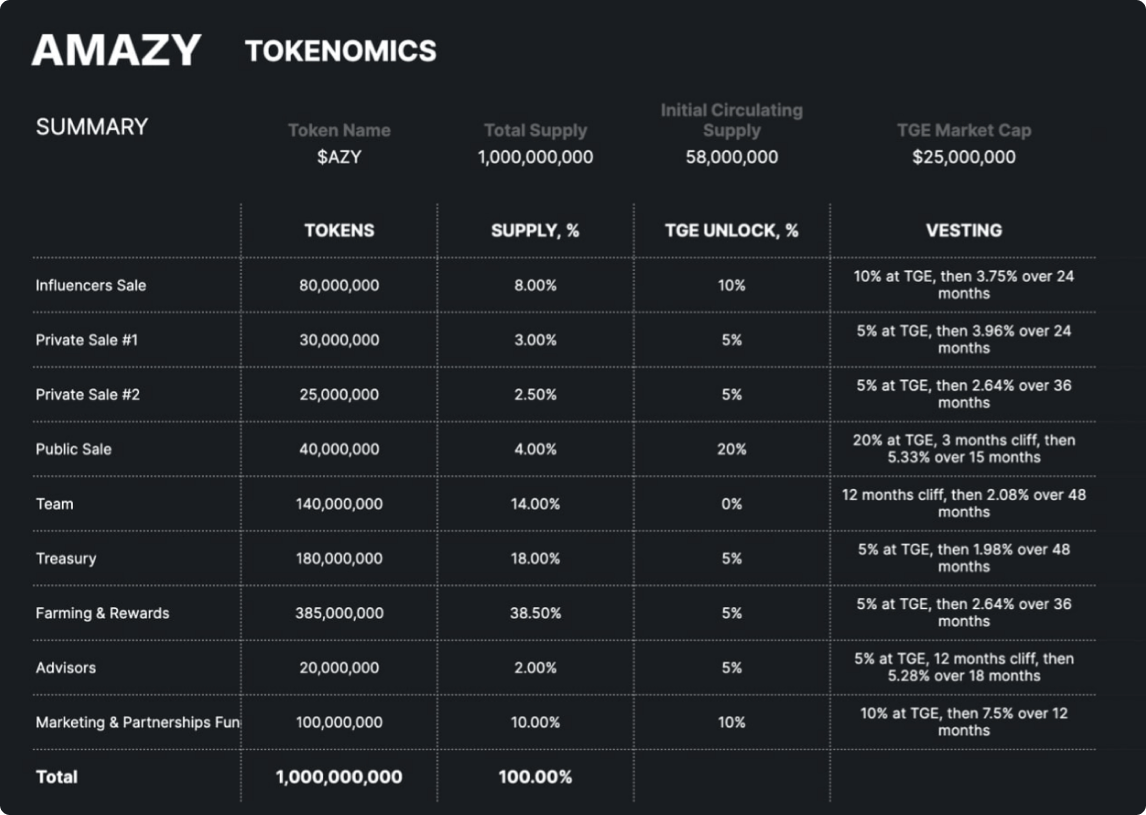Click the TOKENOMICS heading

341,51
